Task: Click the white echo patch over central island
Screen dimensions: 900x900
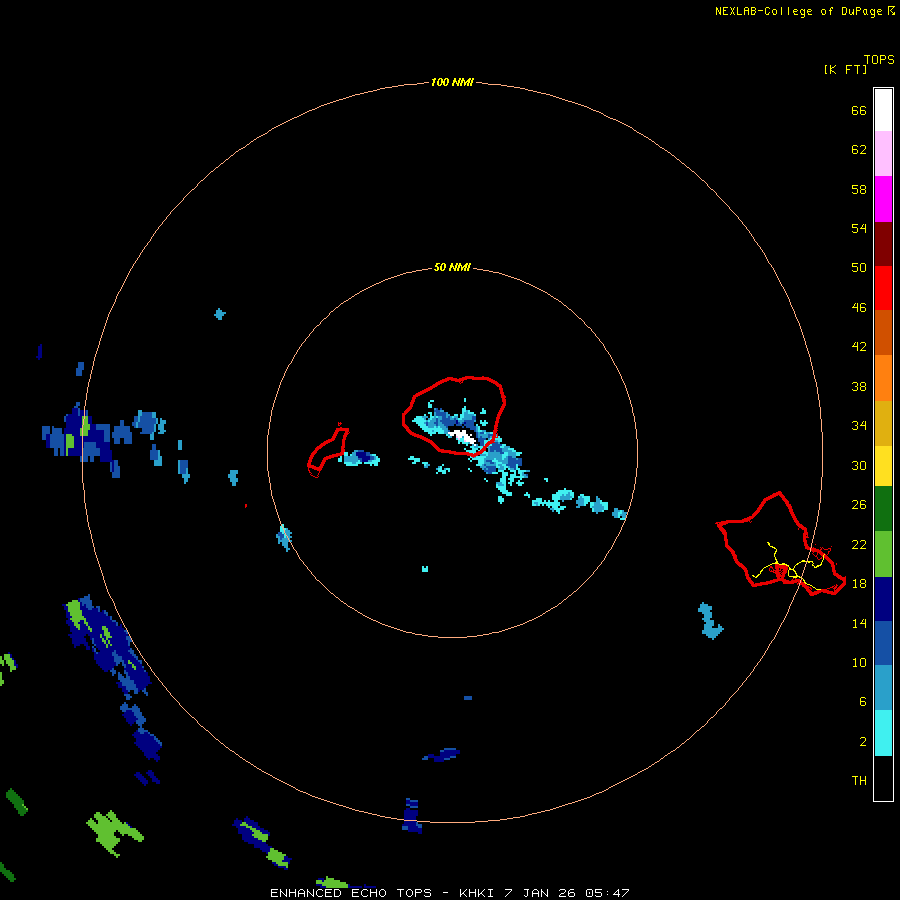Action: point(461,436)
